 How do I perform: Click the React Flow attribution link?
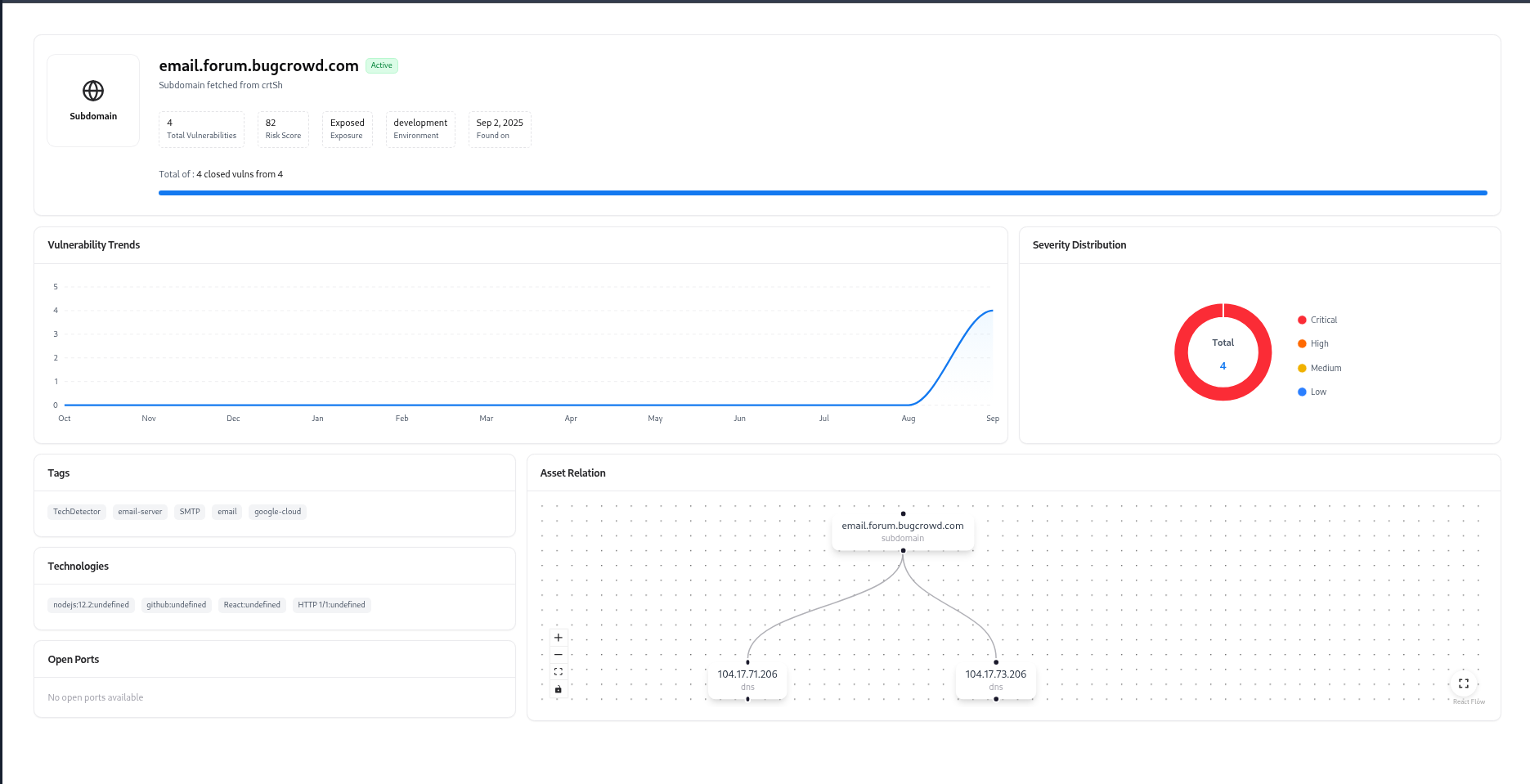[x=1469, y=701]
